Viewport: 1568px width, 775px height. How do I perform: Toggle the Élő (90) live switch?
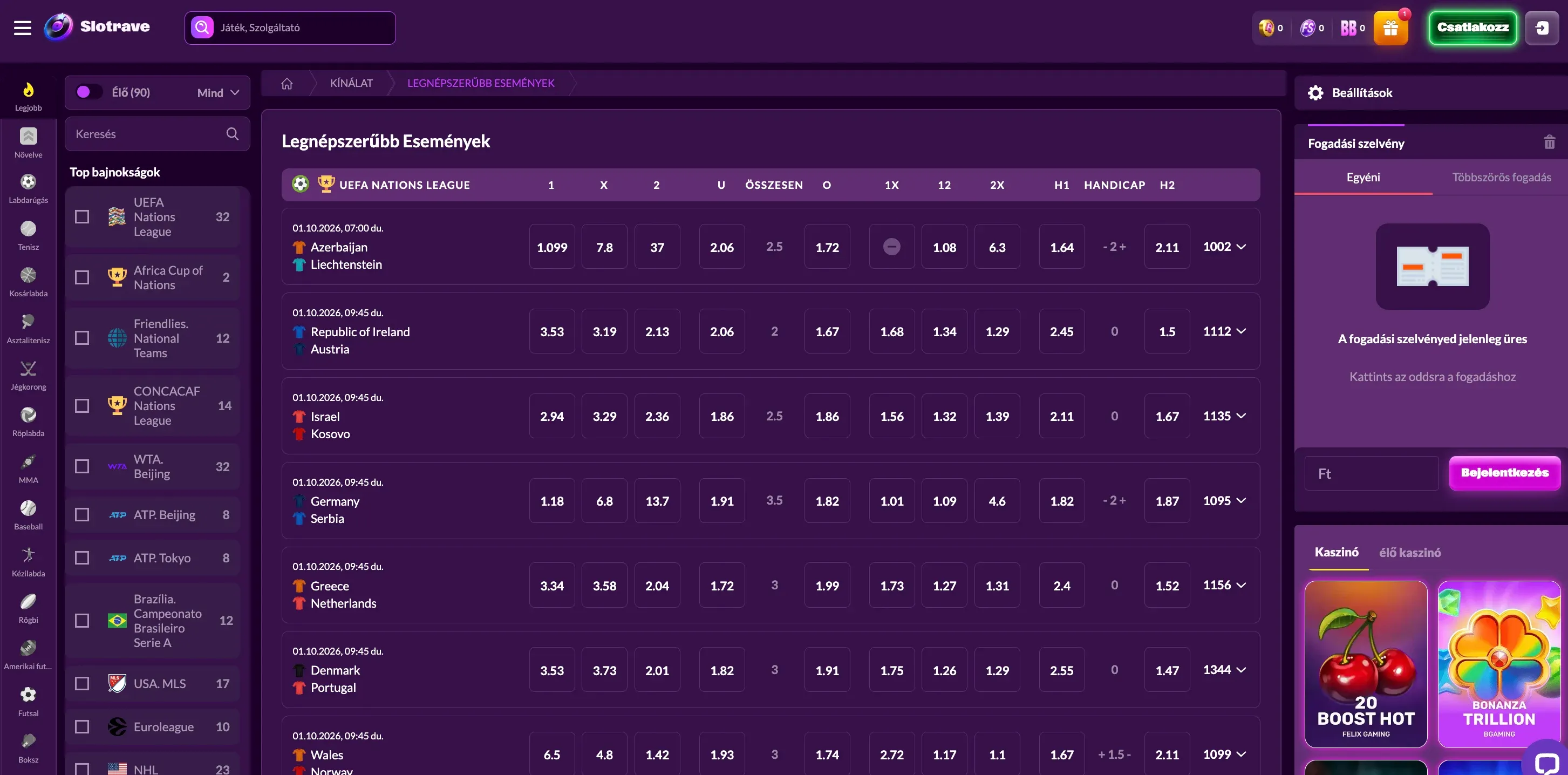coord(89,92)
